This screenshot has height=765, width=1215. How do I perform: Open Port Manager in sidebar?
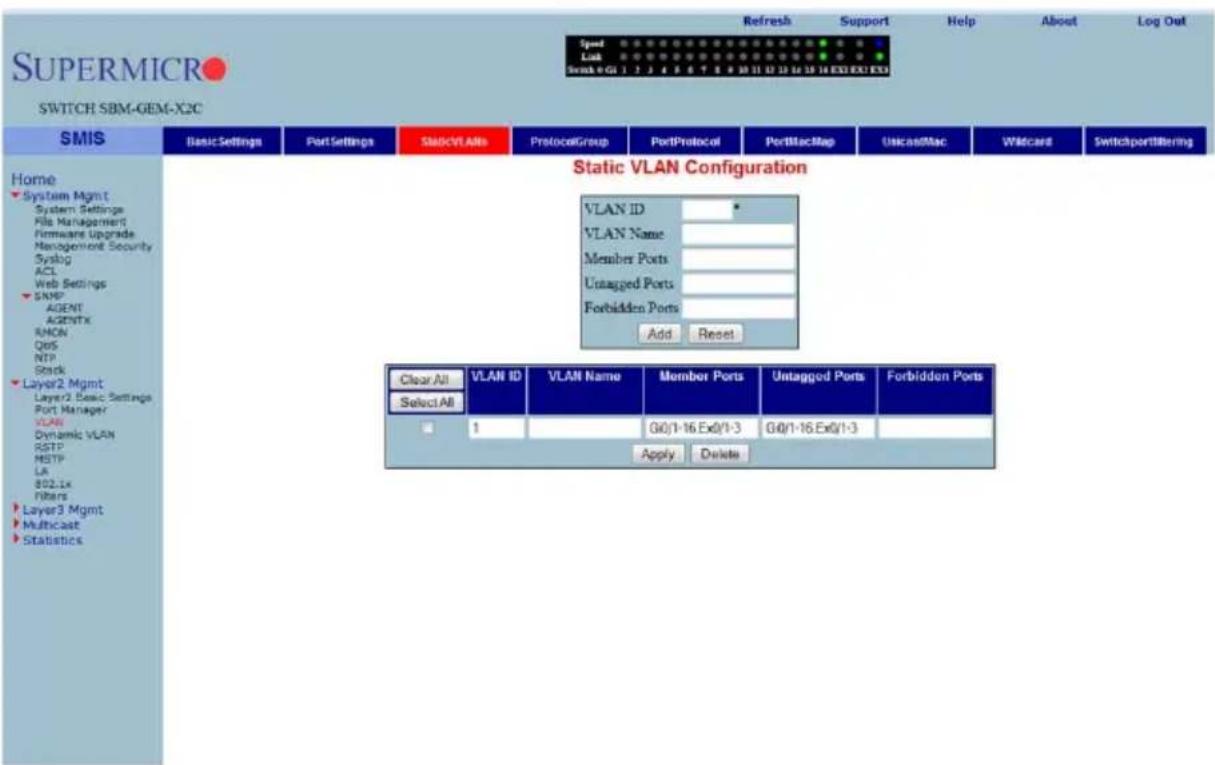pyautogui.click(x=70, y=409)
